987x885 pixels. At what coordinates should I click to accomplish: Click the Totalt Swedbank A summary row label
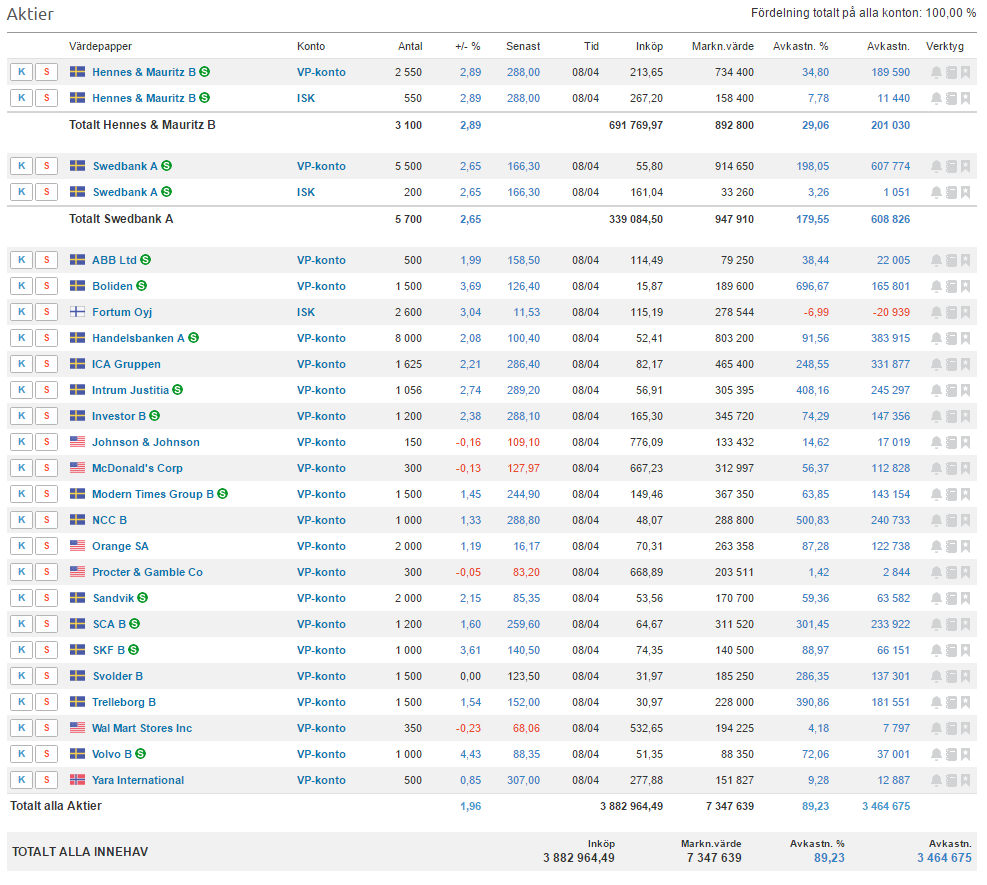[121, 219]
